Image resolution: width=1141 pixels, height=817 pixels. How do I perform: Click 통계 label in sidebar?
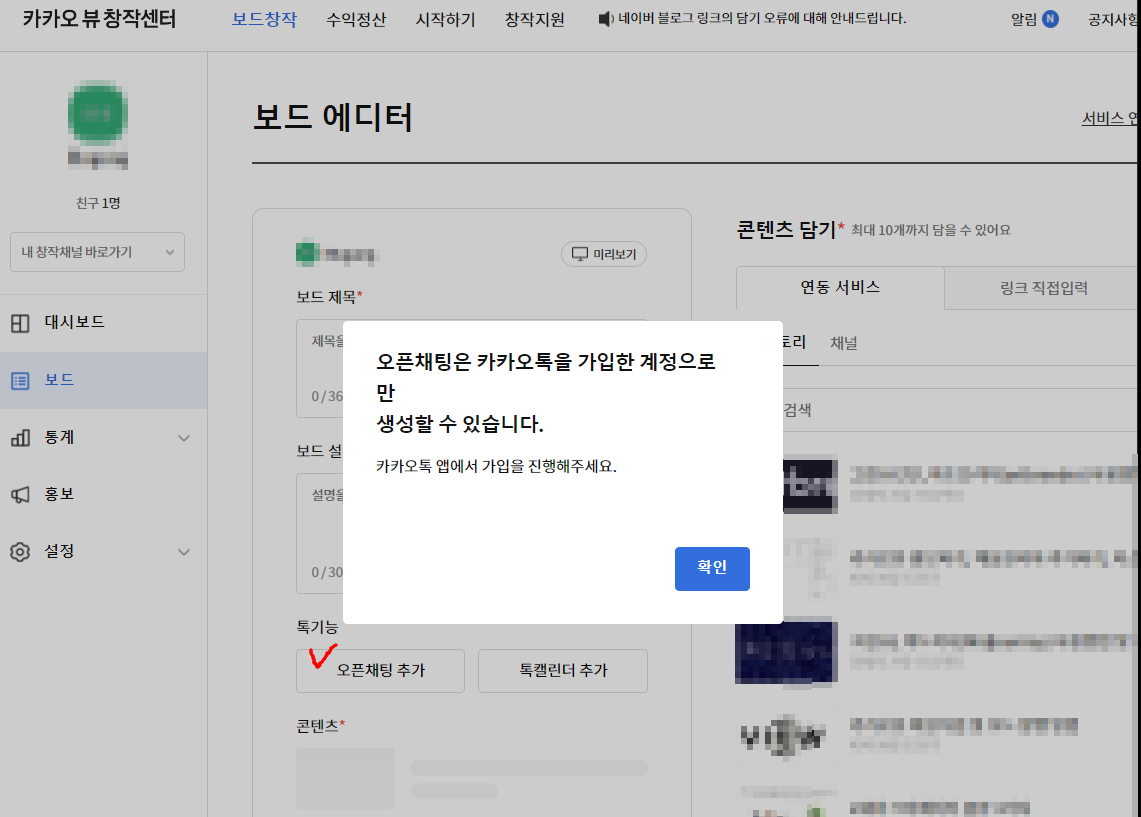[x=60, y=437]
